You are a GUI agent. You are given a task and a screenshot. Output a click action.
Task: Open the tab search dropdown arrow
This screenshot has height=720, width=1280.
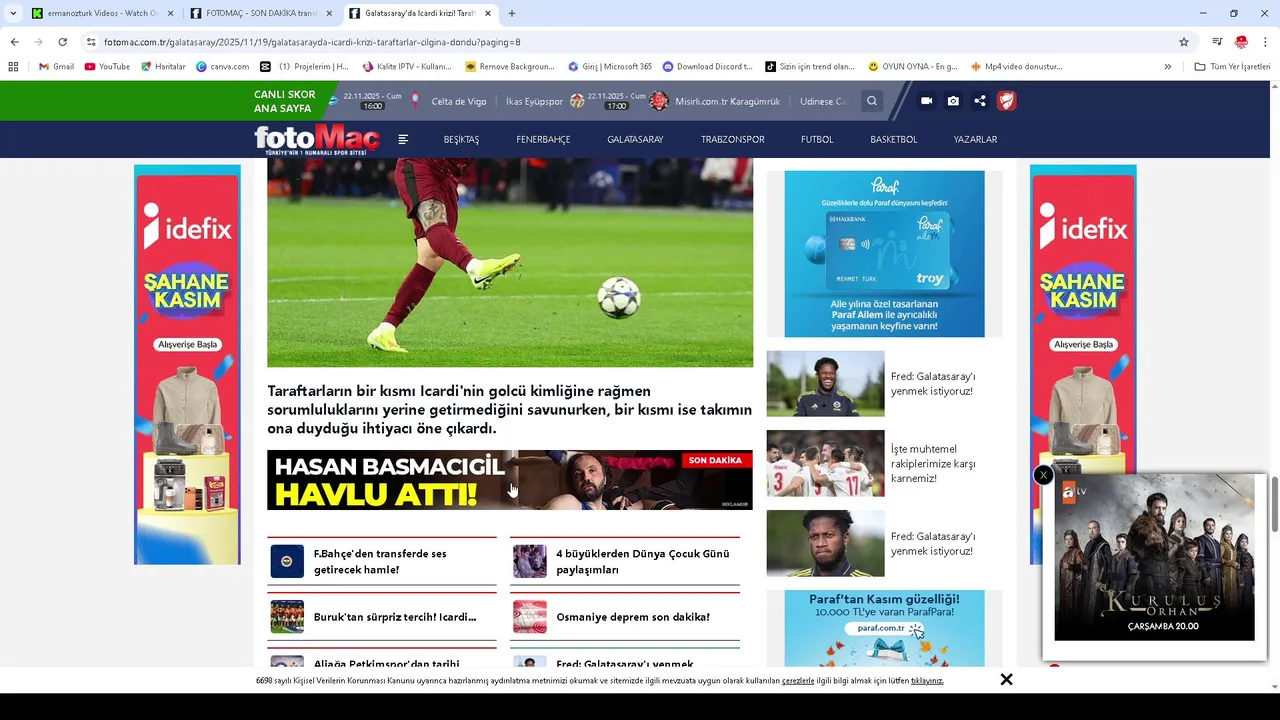click(x=13, y=14)
